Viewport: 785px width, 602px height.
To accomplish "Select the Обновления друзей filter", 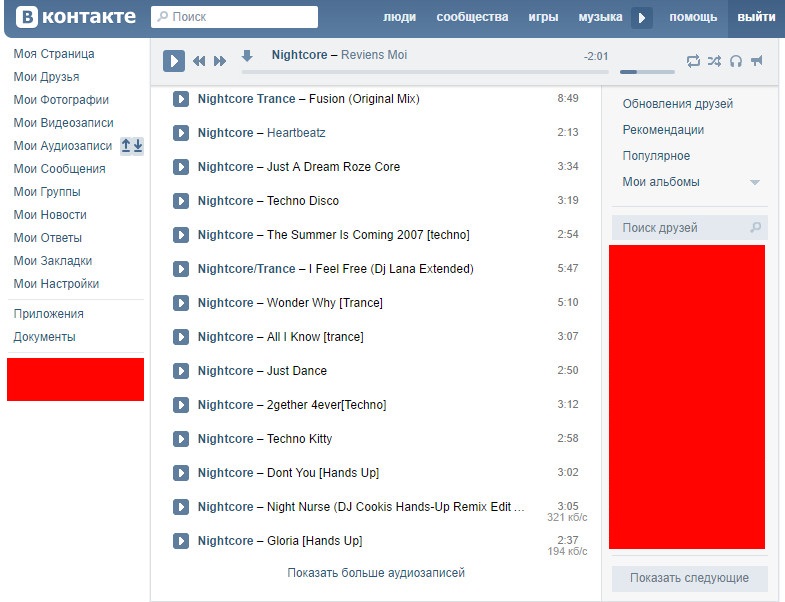I will (678, 104).
